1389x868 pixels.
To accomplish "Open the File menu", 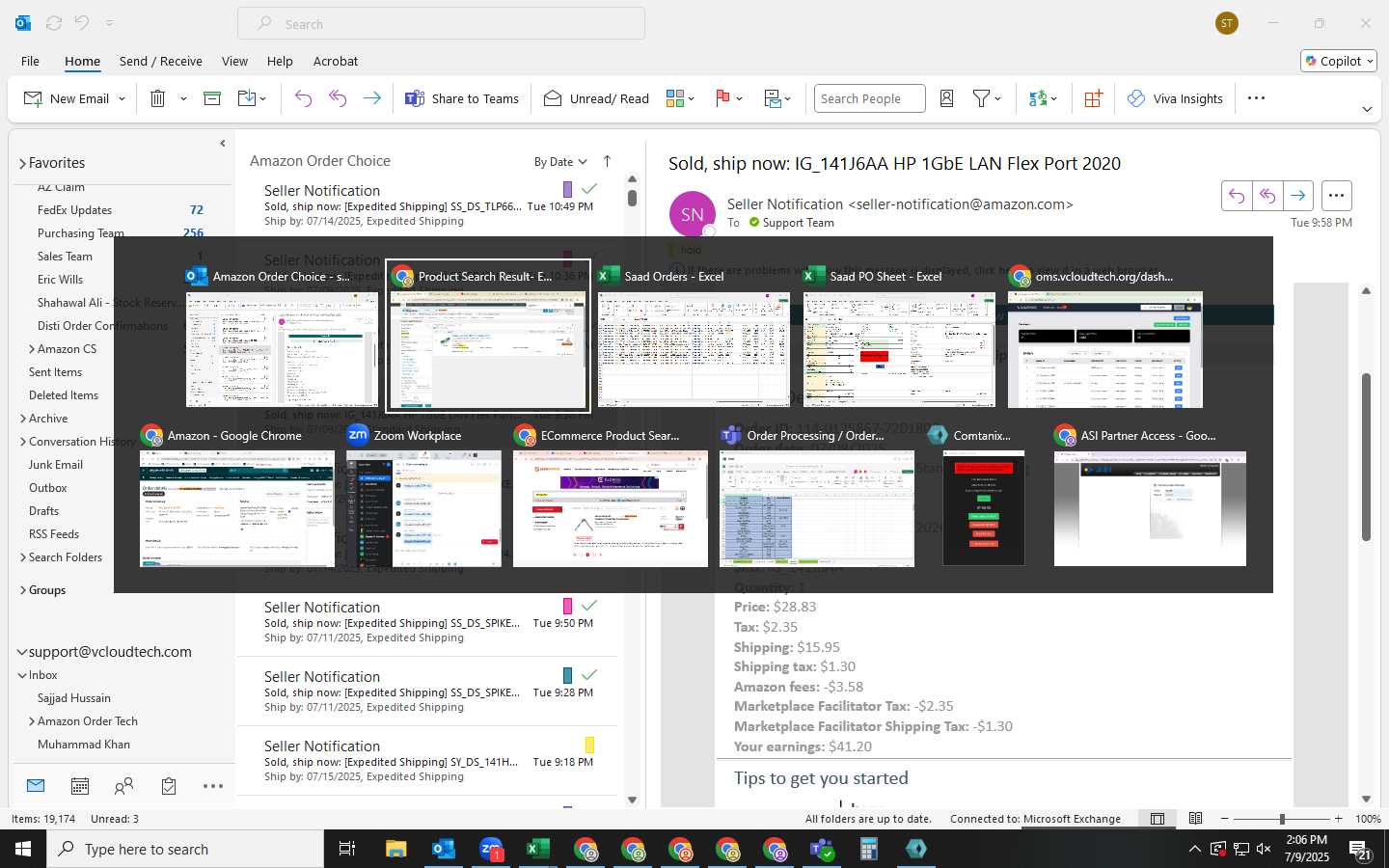I will (x=30, y=61).
